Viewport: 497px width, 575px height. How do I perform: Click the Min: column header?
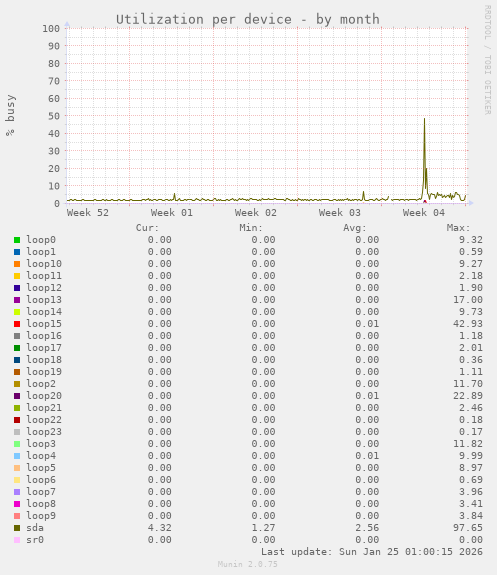click(x=251, y=228)
